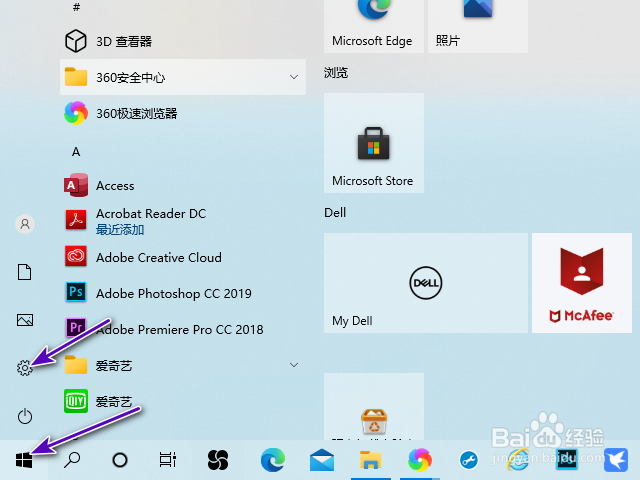Click the user account avatar icon
640x480 pixels.
25,224
